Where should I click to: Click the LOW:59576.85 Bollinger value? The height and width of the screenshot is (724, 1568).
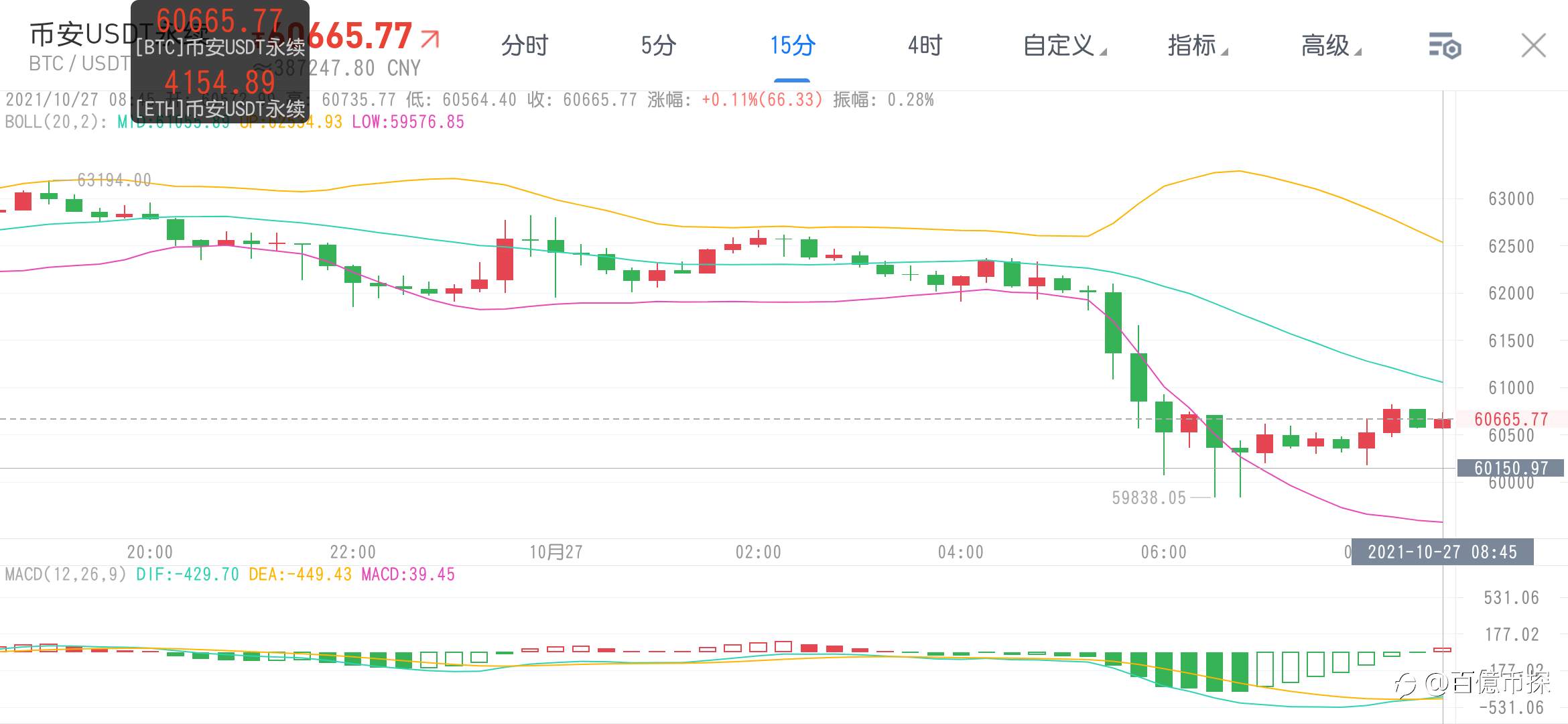point(408,122)
